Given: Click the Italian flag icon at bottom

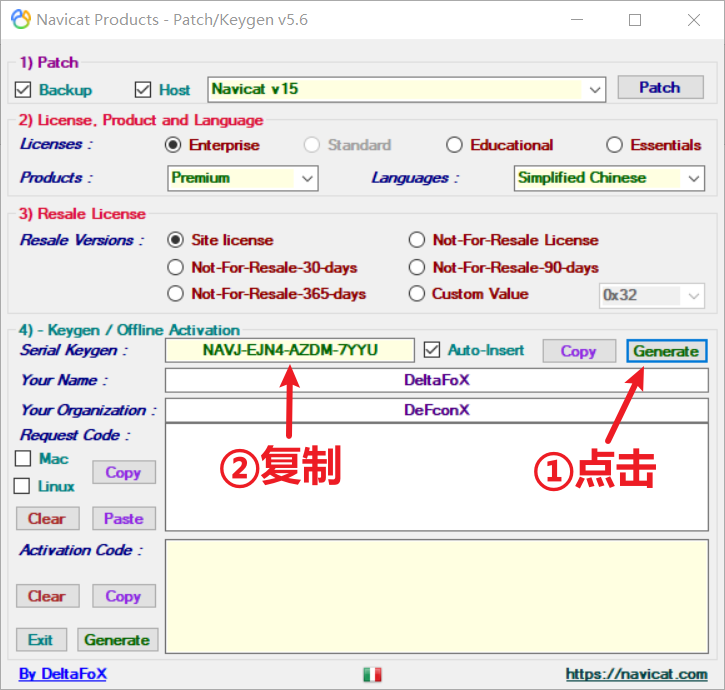Looking at the screenshot, I should (x=372, y=674).
